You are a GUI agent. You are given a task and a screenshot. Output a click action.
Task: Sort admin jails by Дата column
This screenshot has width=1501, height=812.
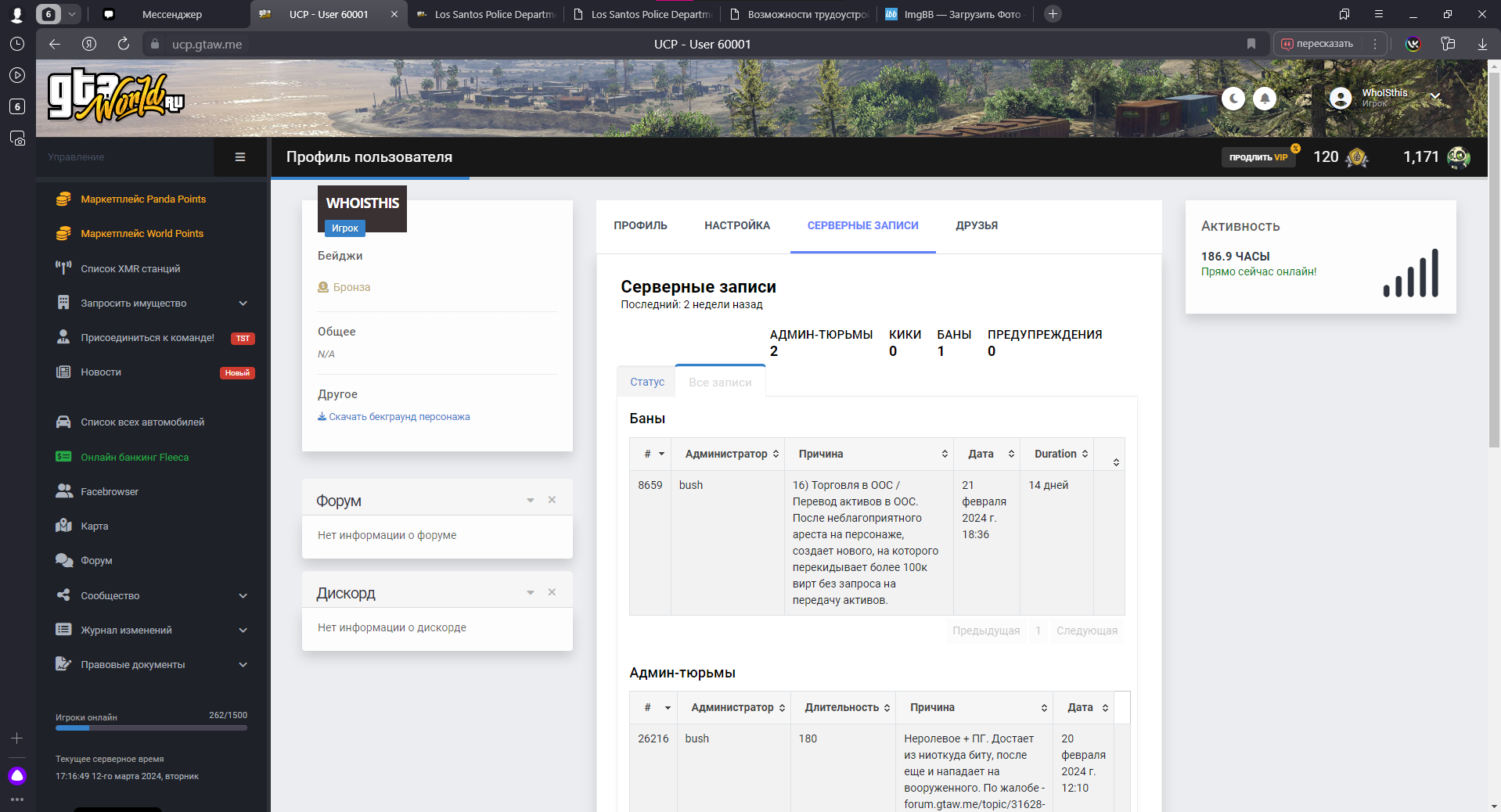click(x=1083, y=708)
